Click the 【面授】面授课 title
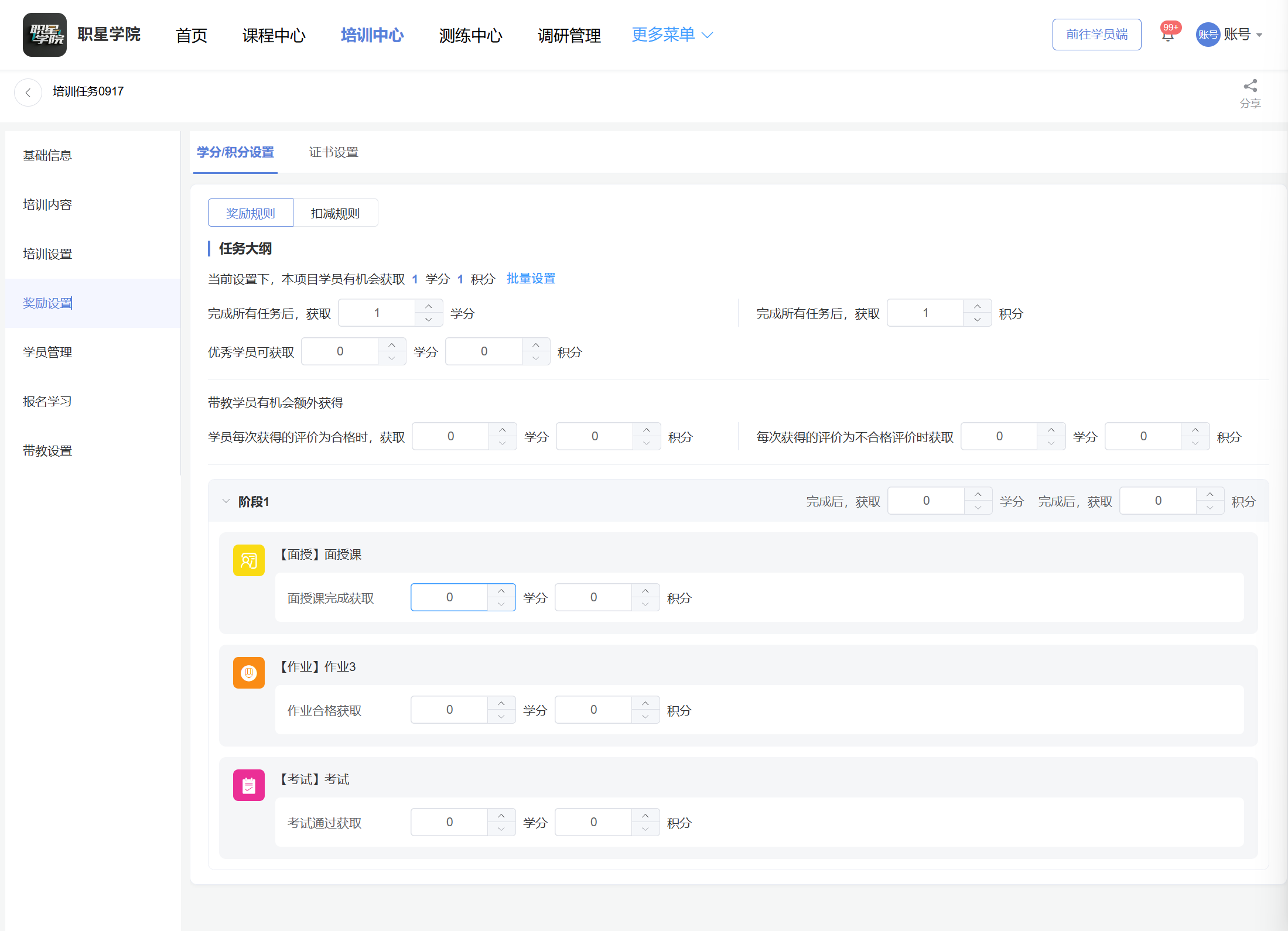 click(x=319, y=555)
